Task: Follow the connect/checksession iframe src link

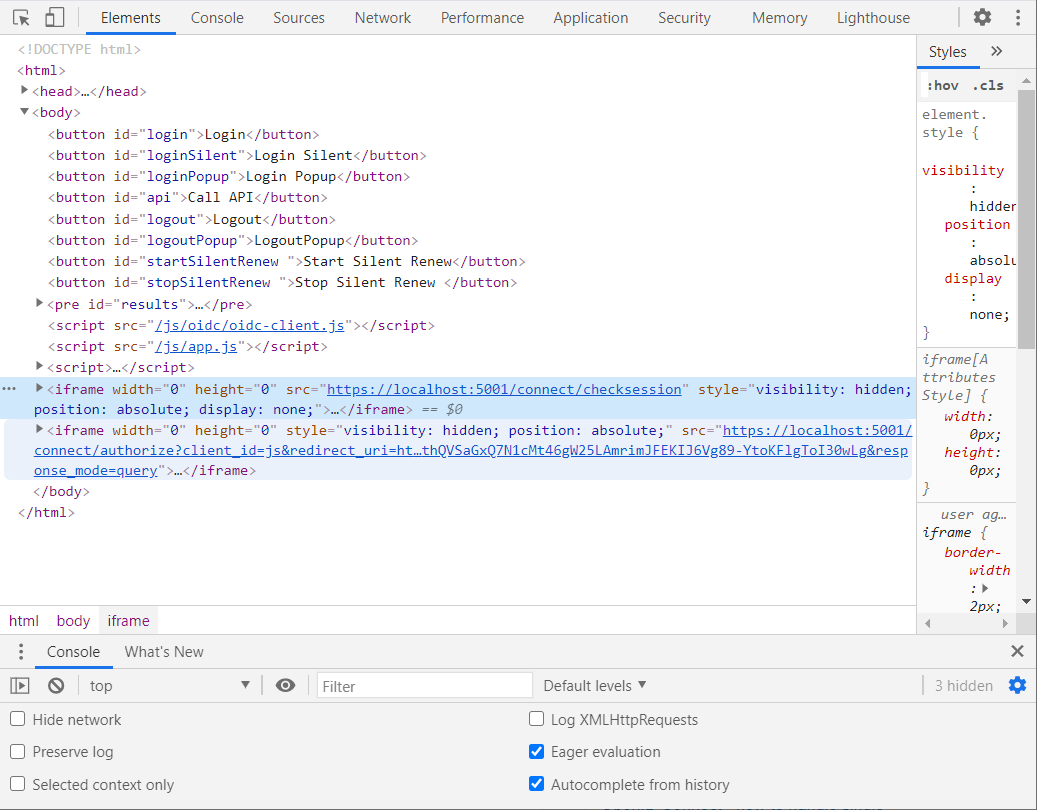Action: coord(504,389)
